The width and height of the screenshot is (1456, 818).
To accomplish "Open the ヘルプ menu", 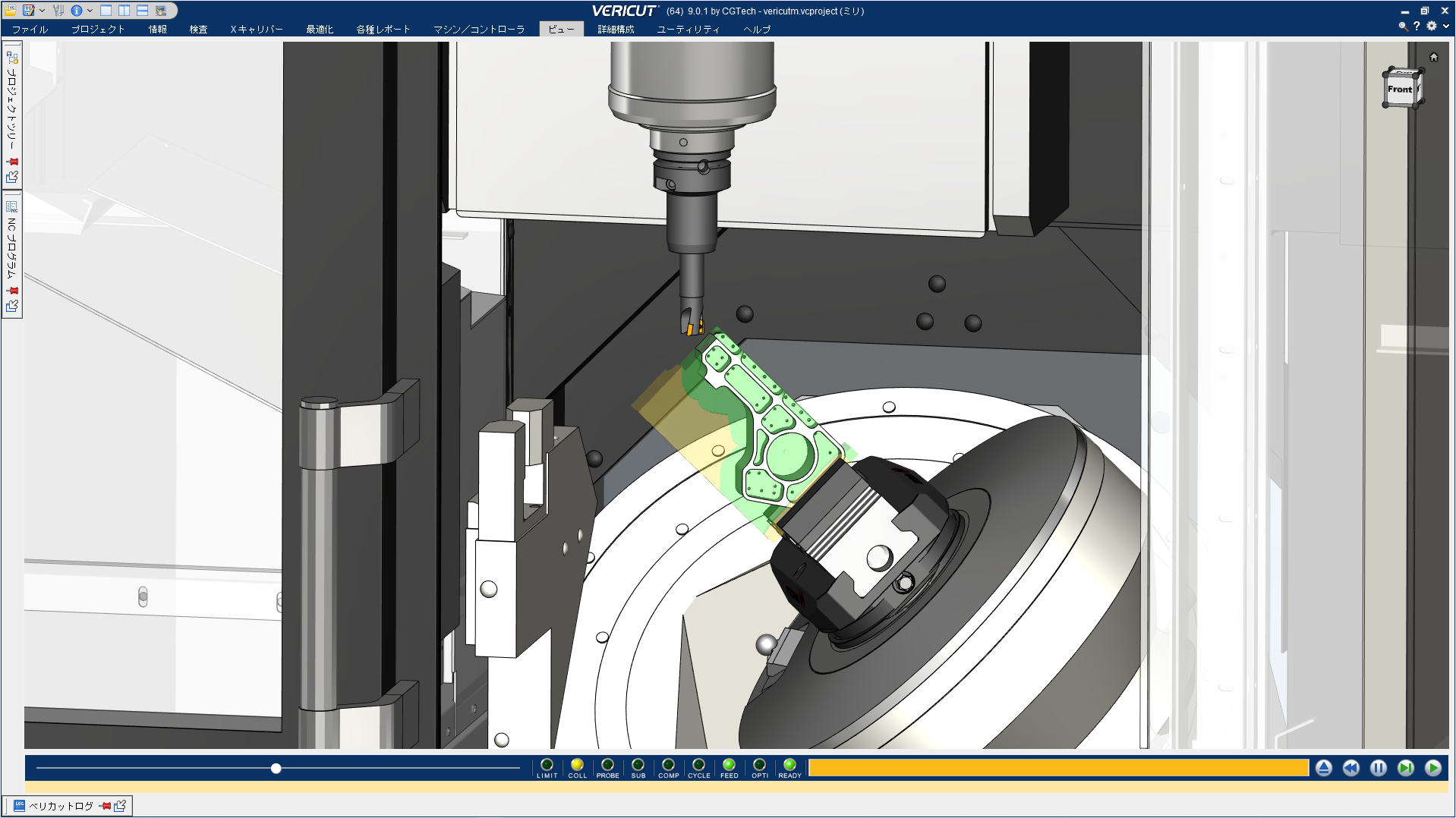I will pyautogui.click(x=757, y=30).
